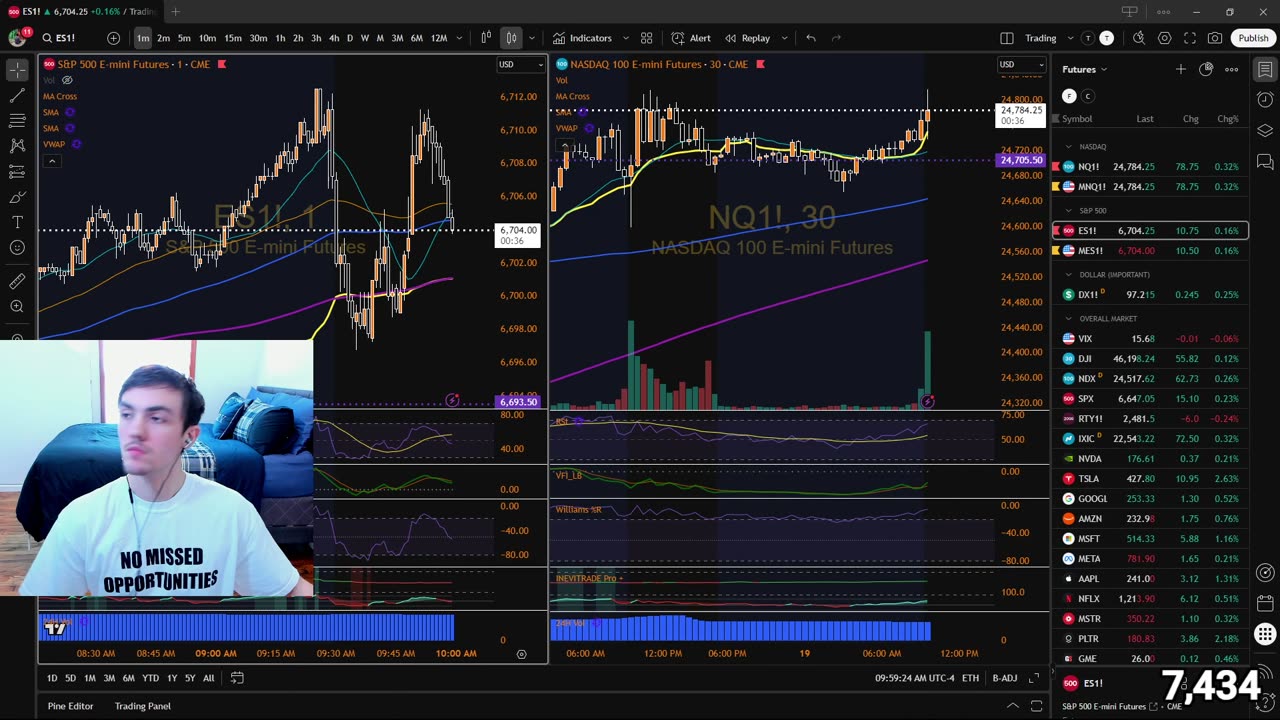Open the Fibonacci tools
Screen dimensions: 1280x720
point(17,121)
